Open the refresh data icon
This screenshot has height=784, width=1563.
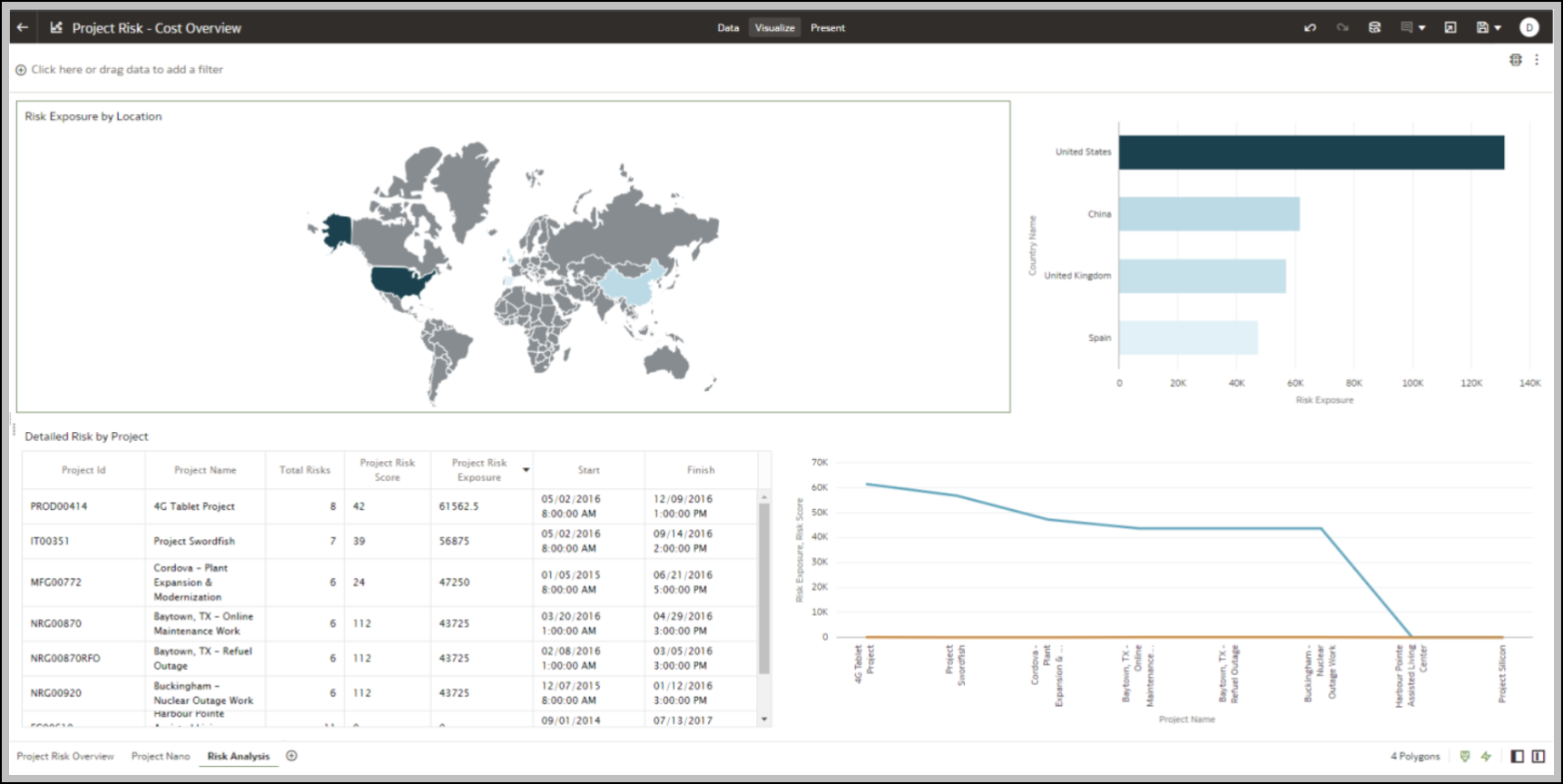(x=1375, y=27)
